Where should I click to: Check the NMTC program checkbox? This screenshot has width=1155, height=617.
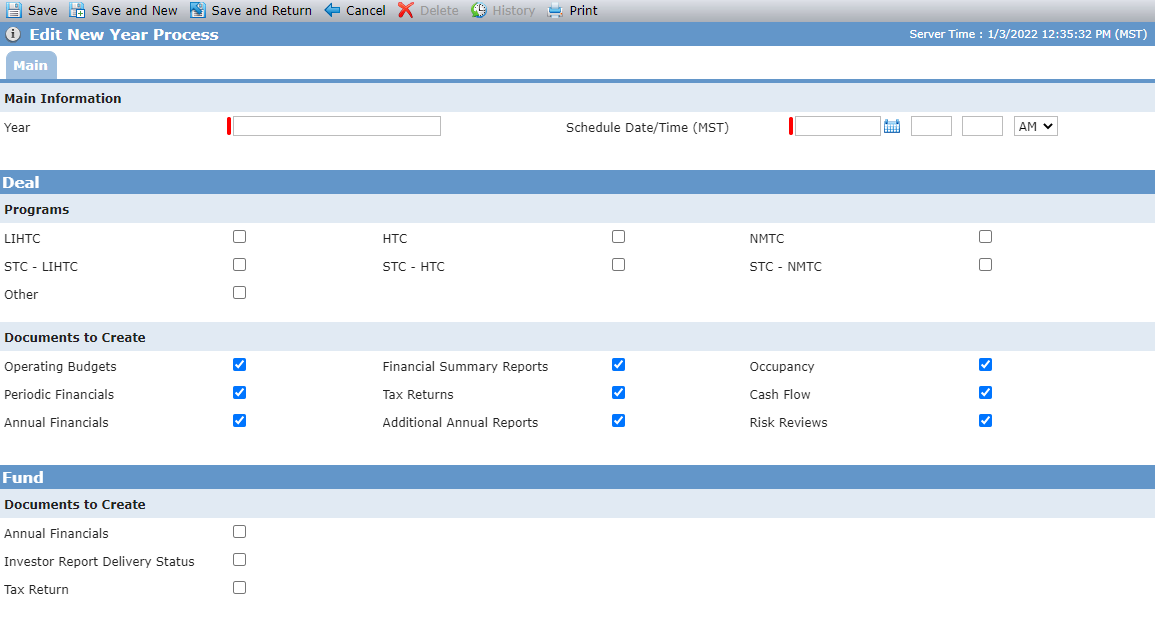(x=986, y=236)
